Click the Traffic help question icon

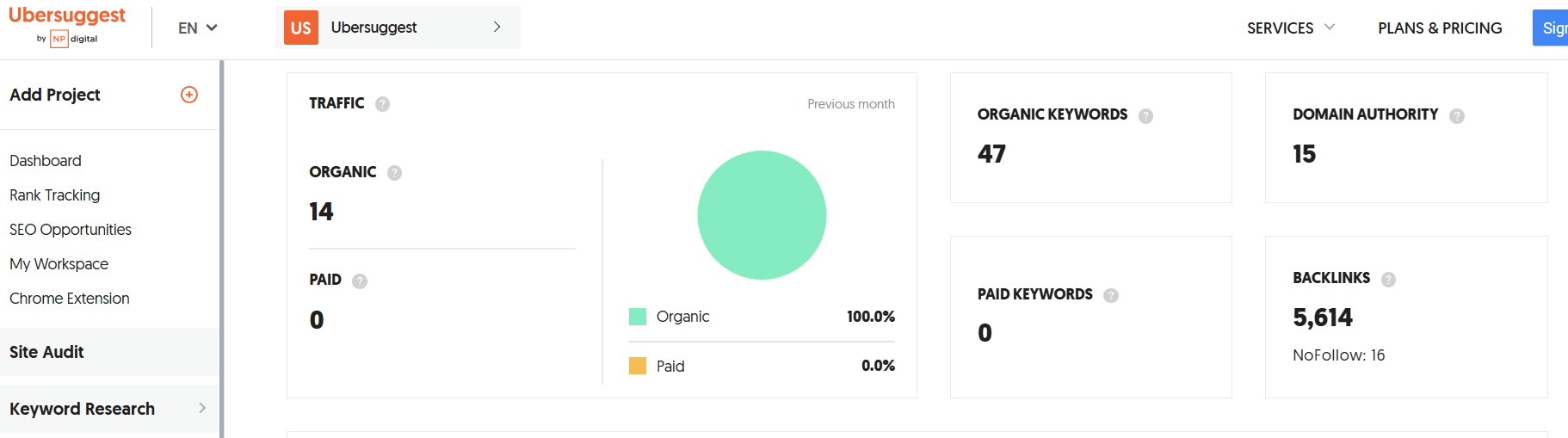[383, 104]
